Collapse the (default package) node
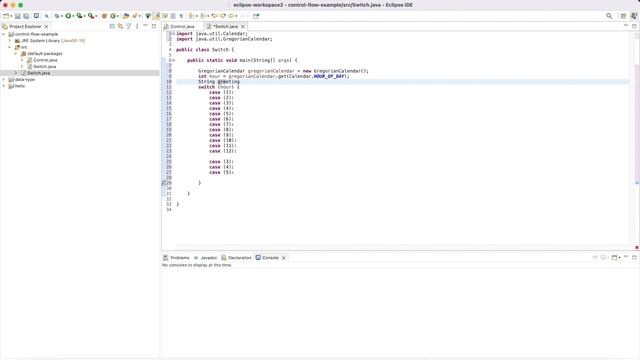 coord(16,53)
